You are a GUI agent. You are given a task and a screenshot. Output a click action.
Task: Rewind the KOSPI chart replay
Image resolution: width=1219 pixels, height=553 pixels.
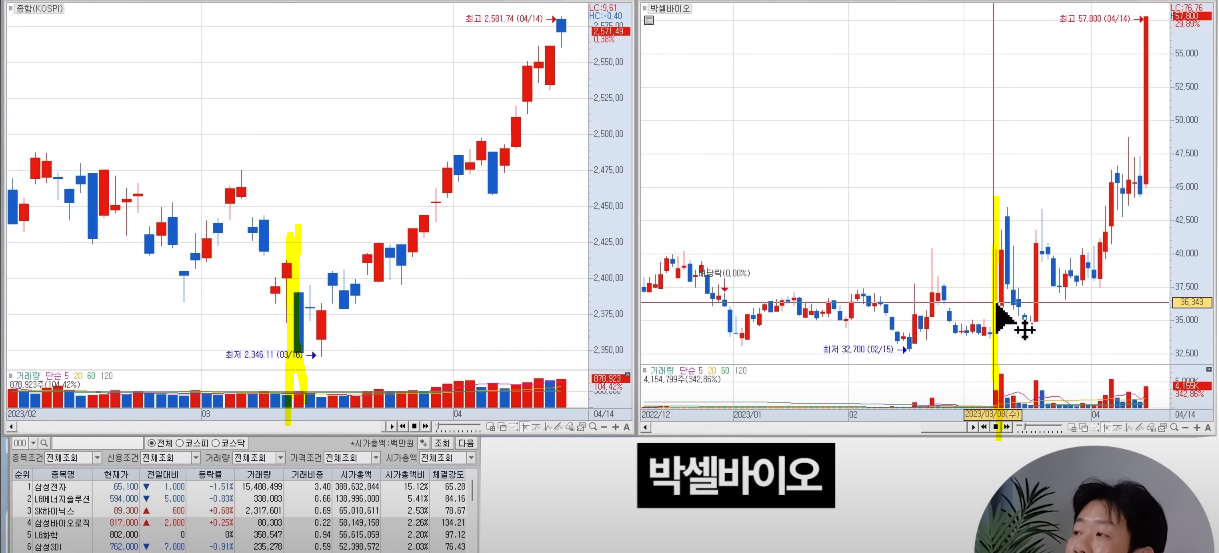pos(402,426)
